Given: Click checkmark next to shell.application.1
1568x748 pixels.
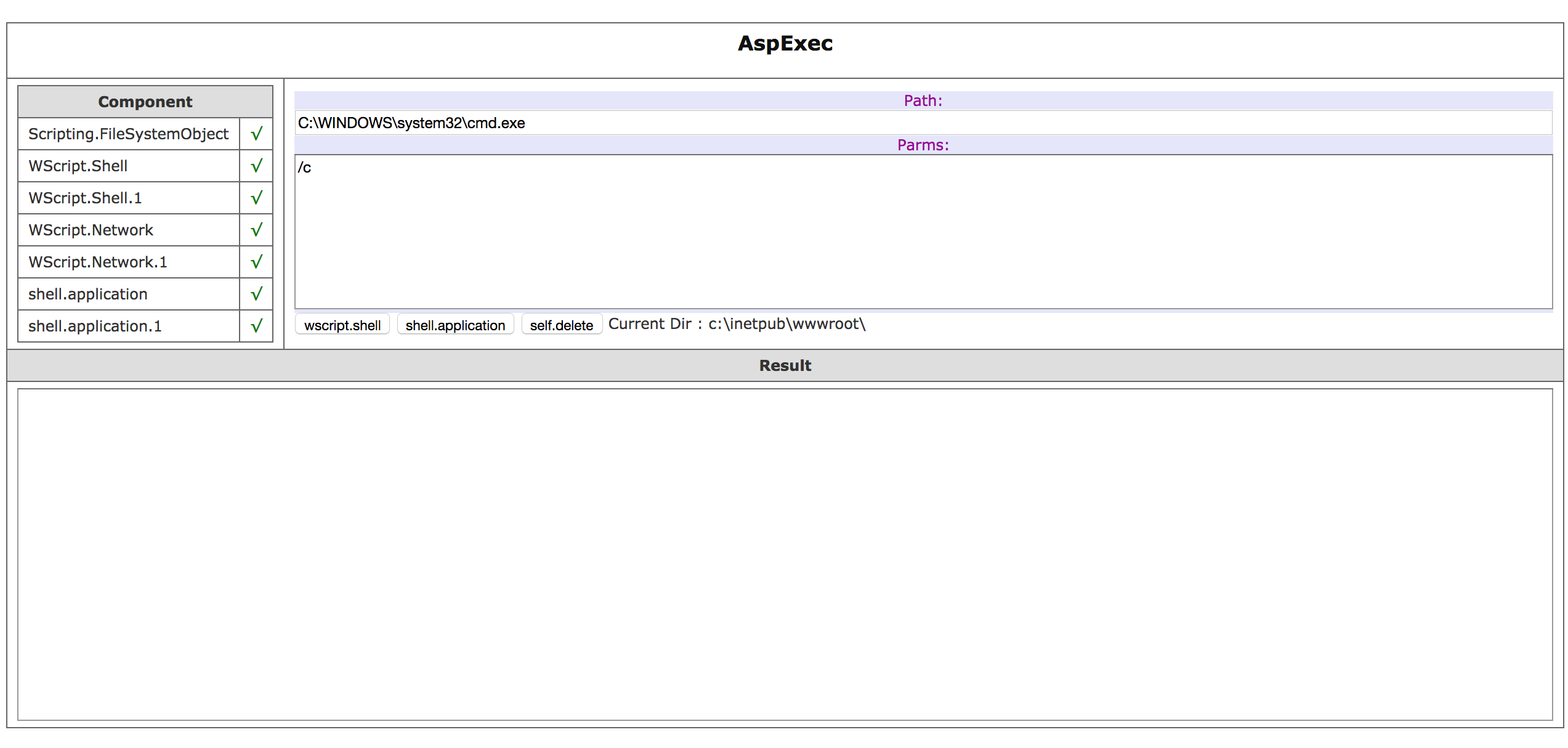Looking at the screenshot, I should pos(256,326).
